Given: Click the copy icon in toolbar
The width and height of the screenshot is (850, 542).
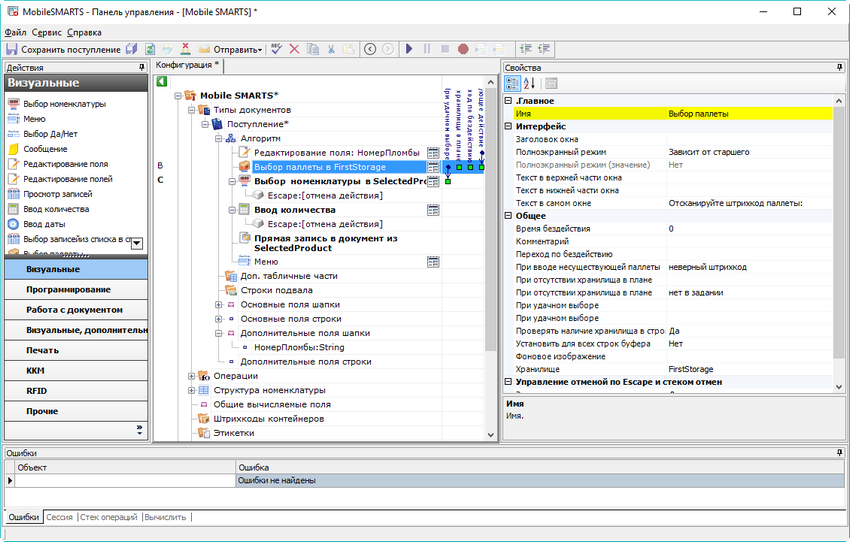Looking at the screenshot, I should coord(313,49).
